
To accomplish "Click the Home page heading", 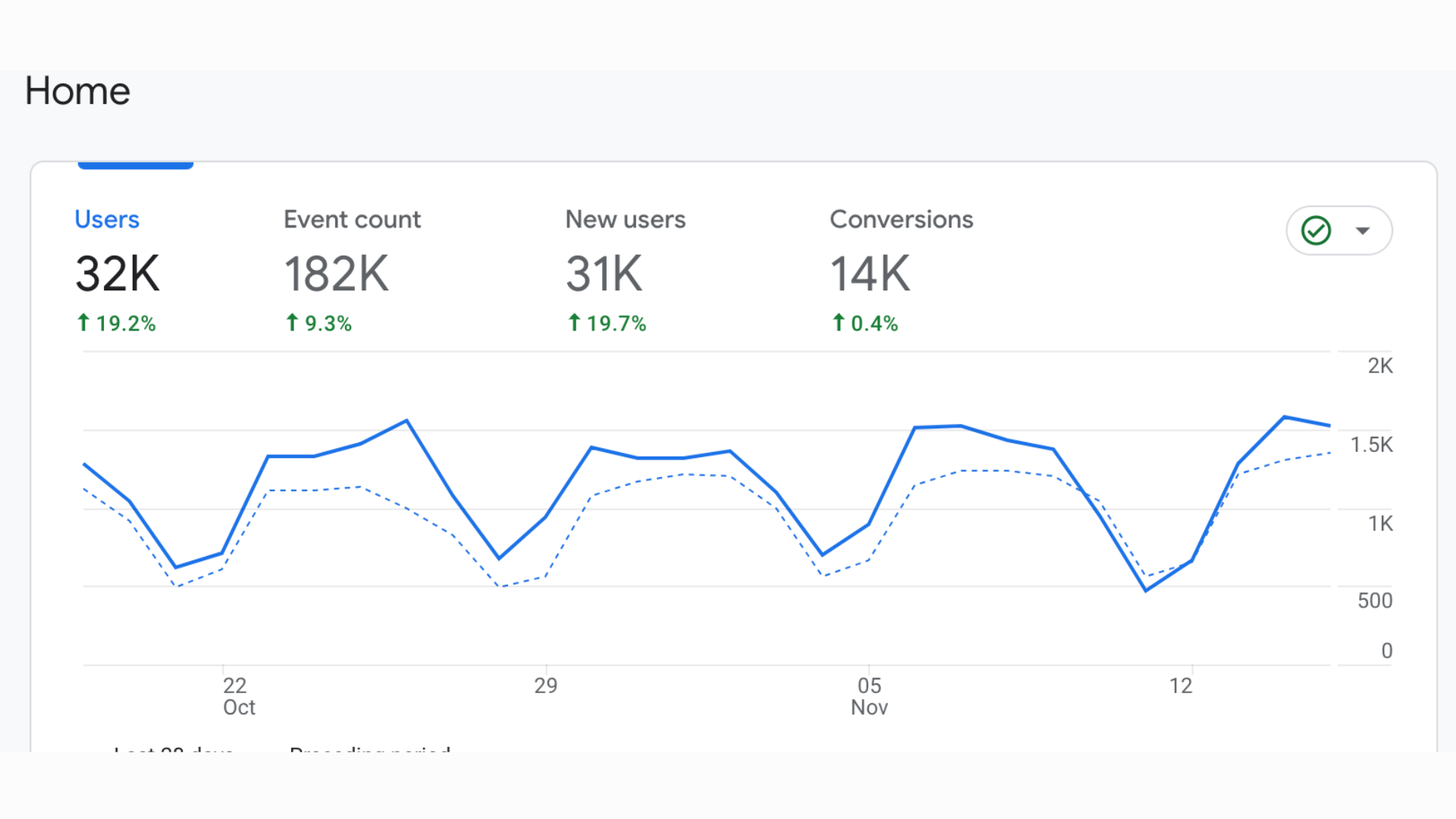I will pyautogui.click(x=77, y=91).
